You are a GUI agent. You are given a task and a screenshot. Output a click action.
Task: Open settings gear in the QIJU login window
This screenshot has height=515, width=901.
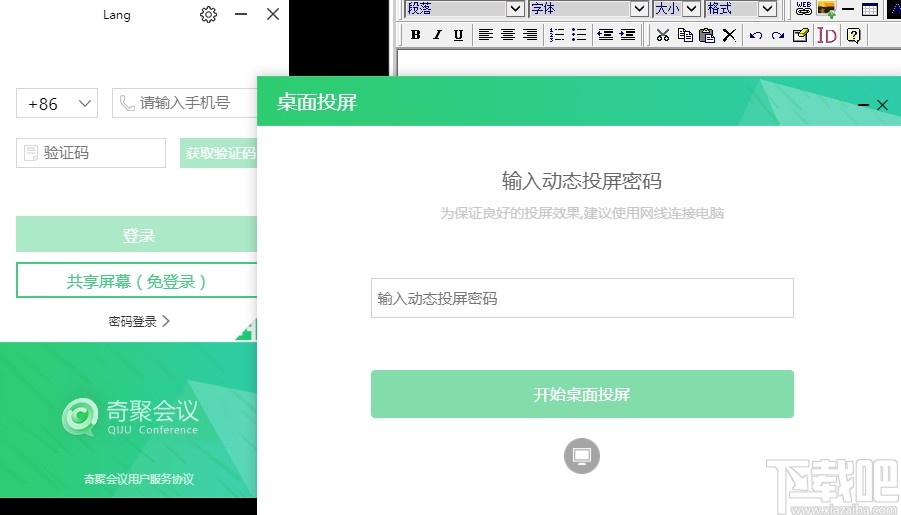coord(208,14)
